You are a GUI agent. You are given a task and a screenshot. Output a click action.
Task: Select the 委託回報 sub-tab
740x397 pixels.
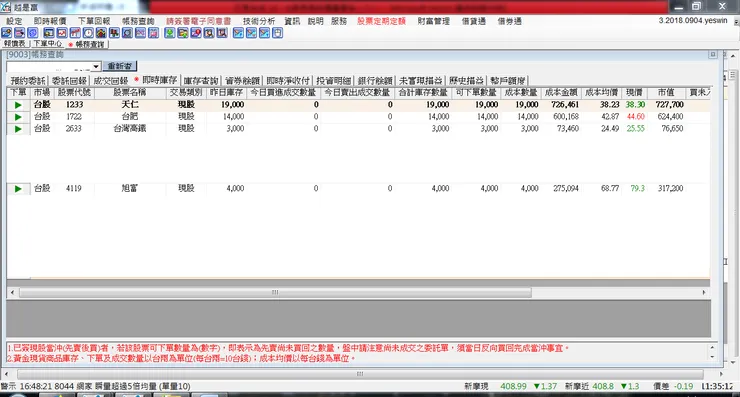tap(69, 81)
